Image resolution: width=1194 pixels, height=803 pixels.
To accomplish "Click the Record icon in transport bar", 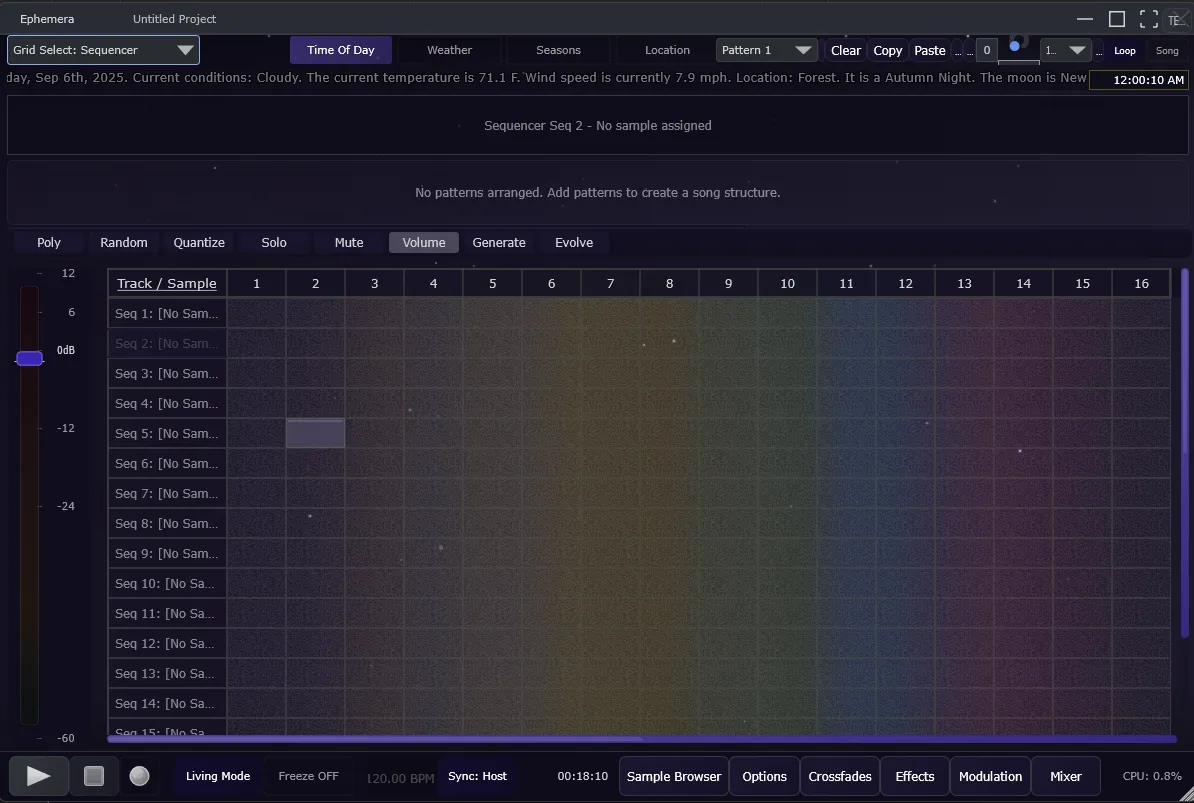I will (x=139, y=775).
